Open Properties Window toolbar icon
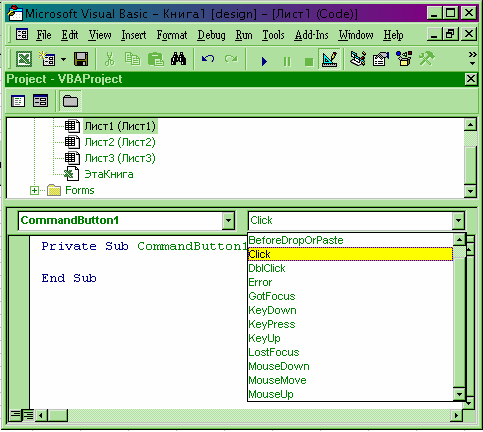 tap(381, 59)
